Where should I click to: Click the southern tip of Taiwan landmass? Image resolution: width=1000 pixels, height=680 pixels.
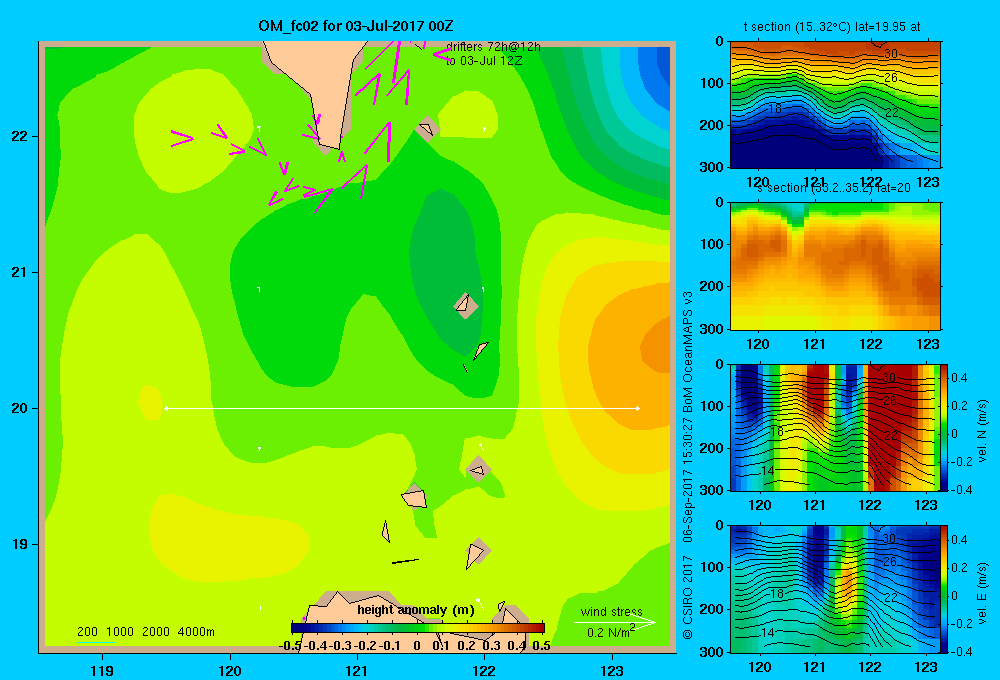(327, 145)
